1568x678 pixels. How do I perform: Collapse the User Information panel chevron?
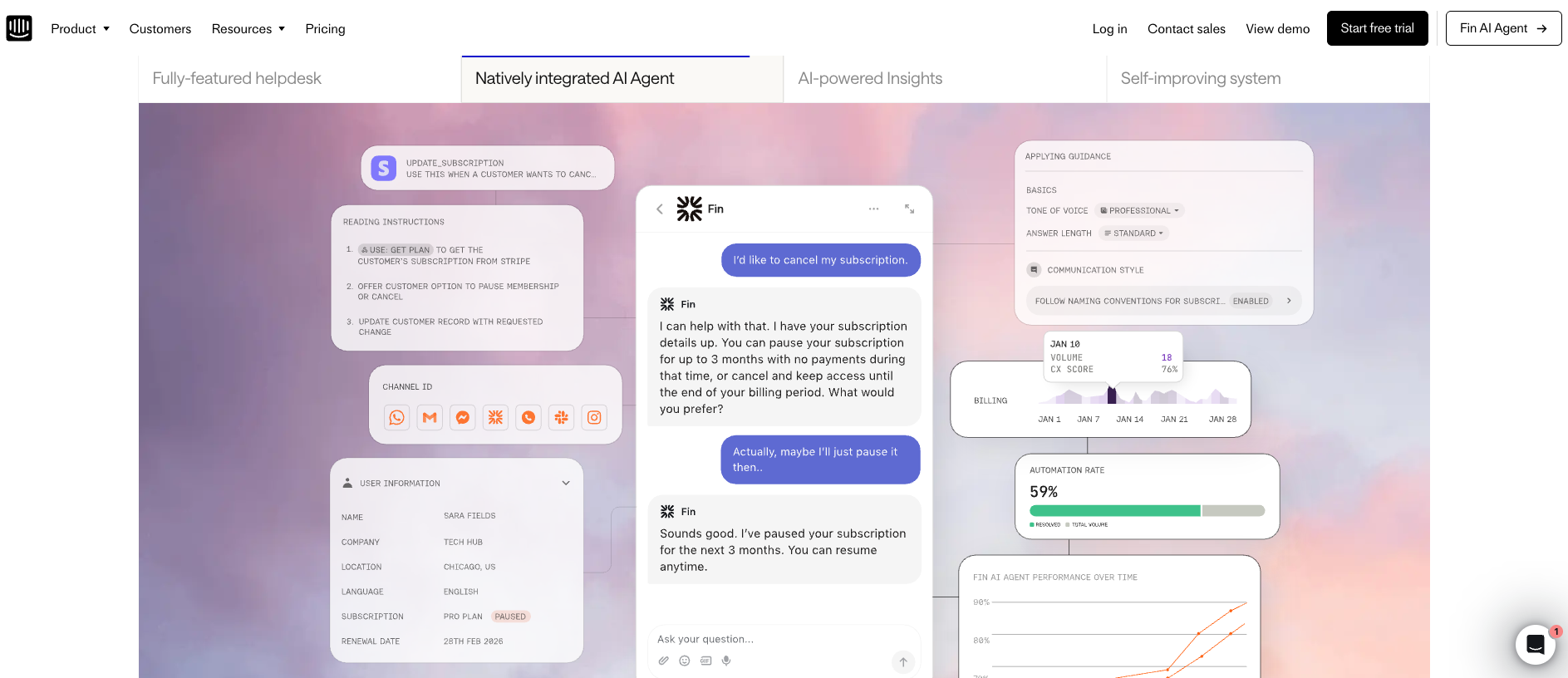tap(566, 484)
